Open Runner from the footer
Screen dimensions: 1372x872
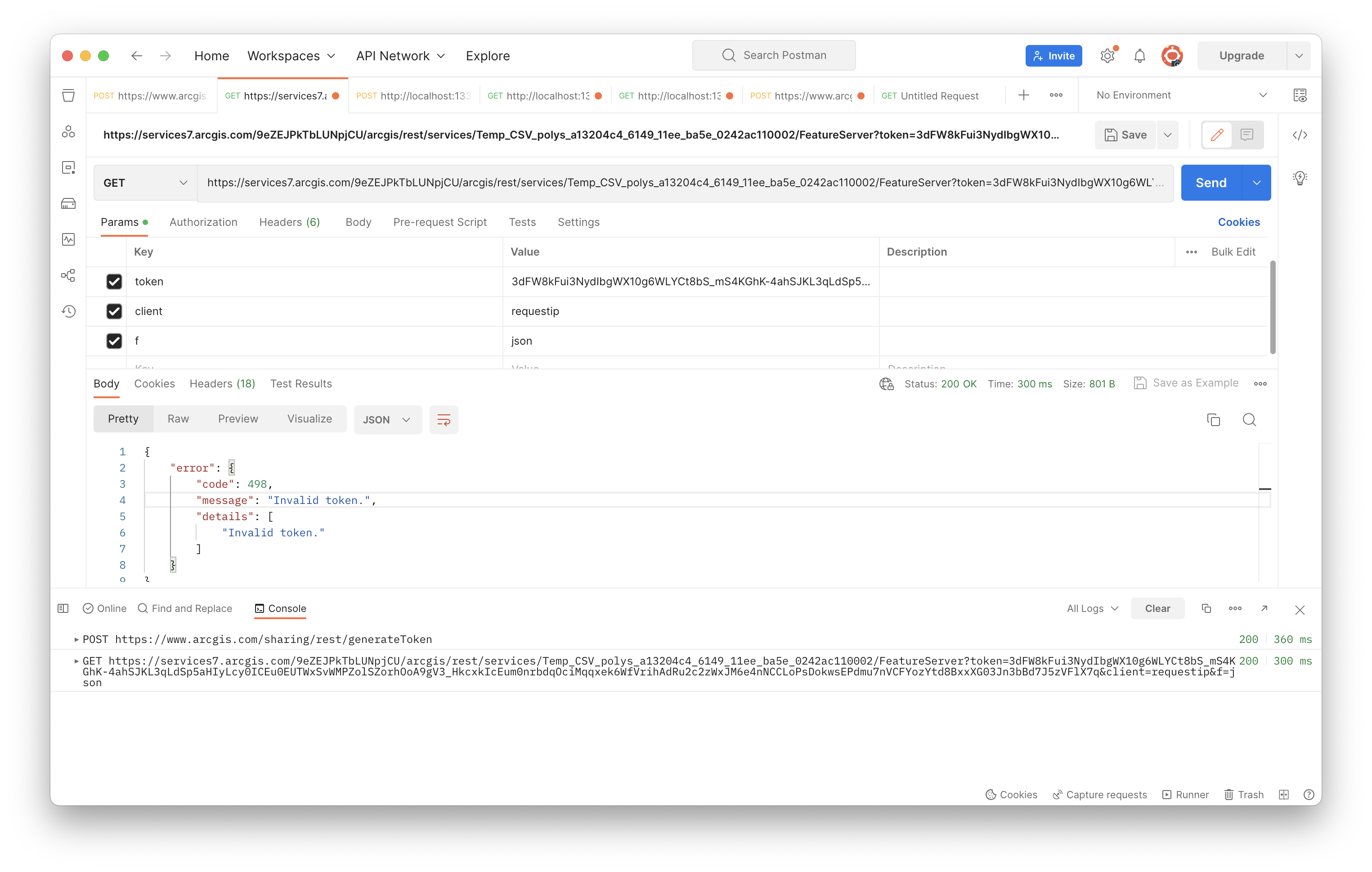(x=1185, y=795)
